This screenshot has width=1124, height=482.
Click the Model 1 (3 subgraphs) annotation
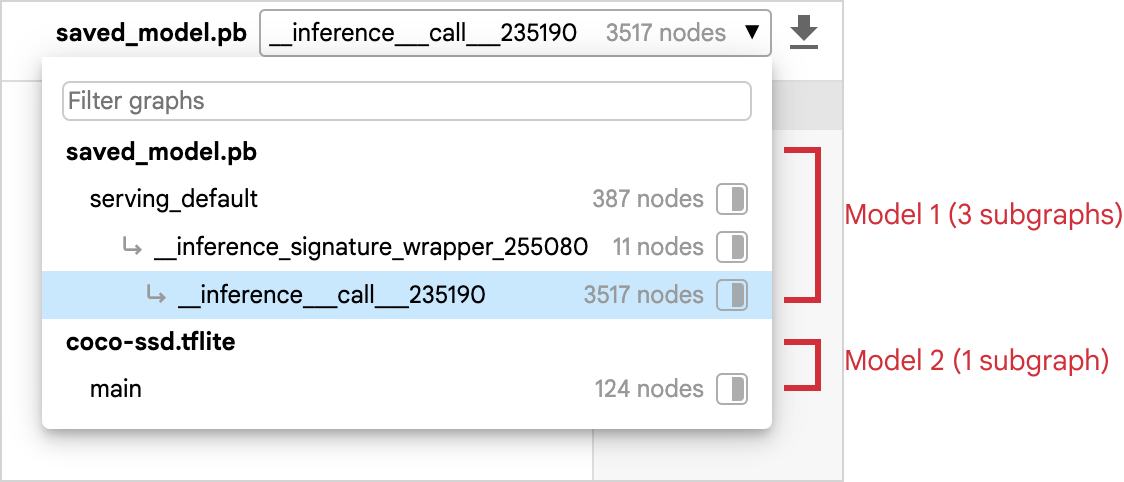coord(983,215)
